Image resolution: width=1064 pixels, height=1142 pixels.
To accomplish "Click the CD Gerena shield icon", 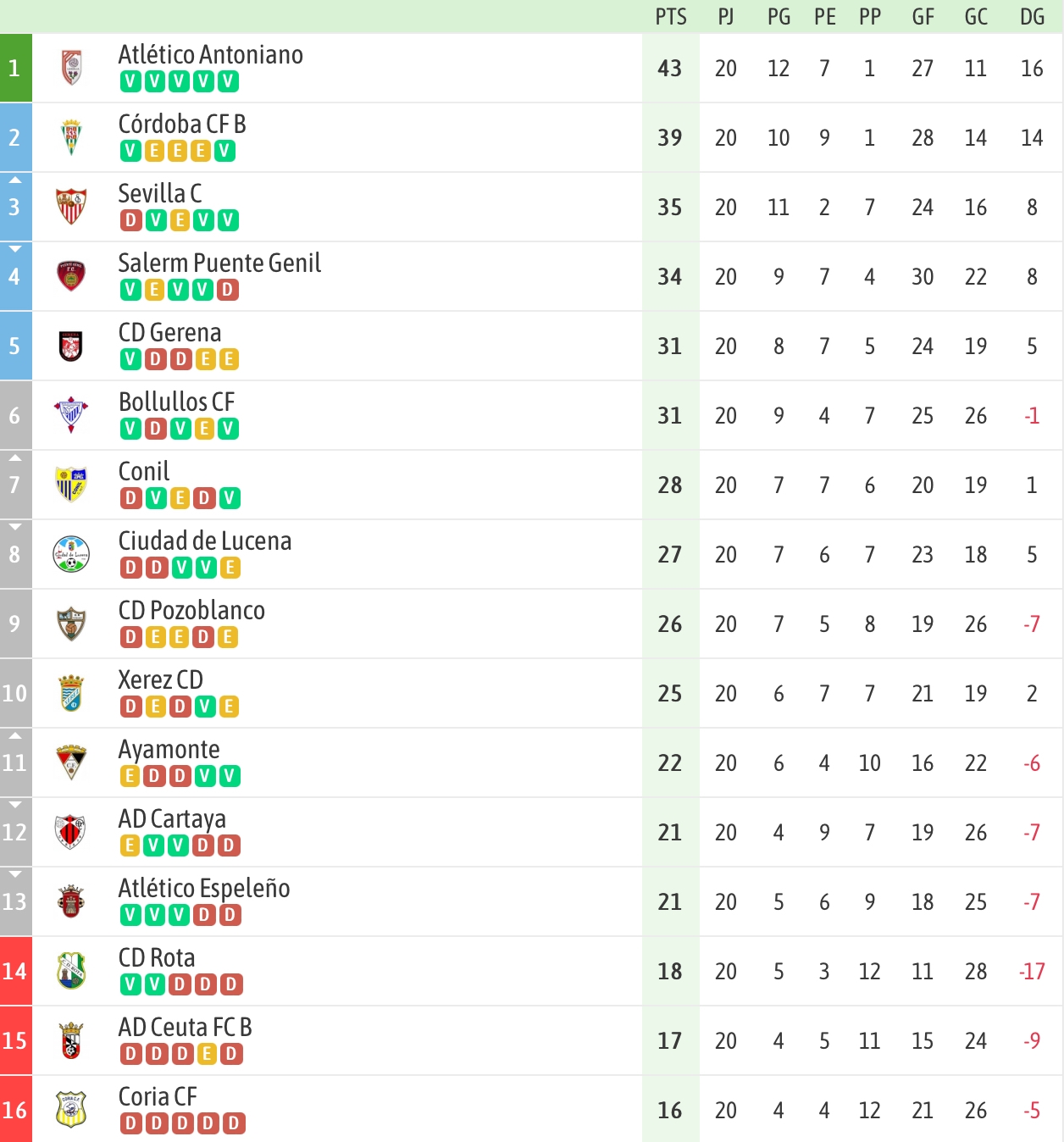I will (71, 346).
